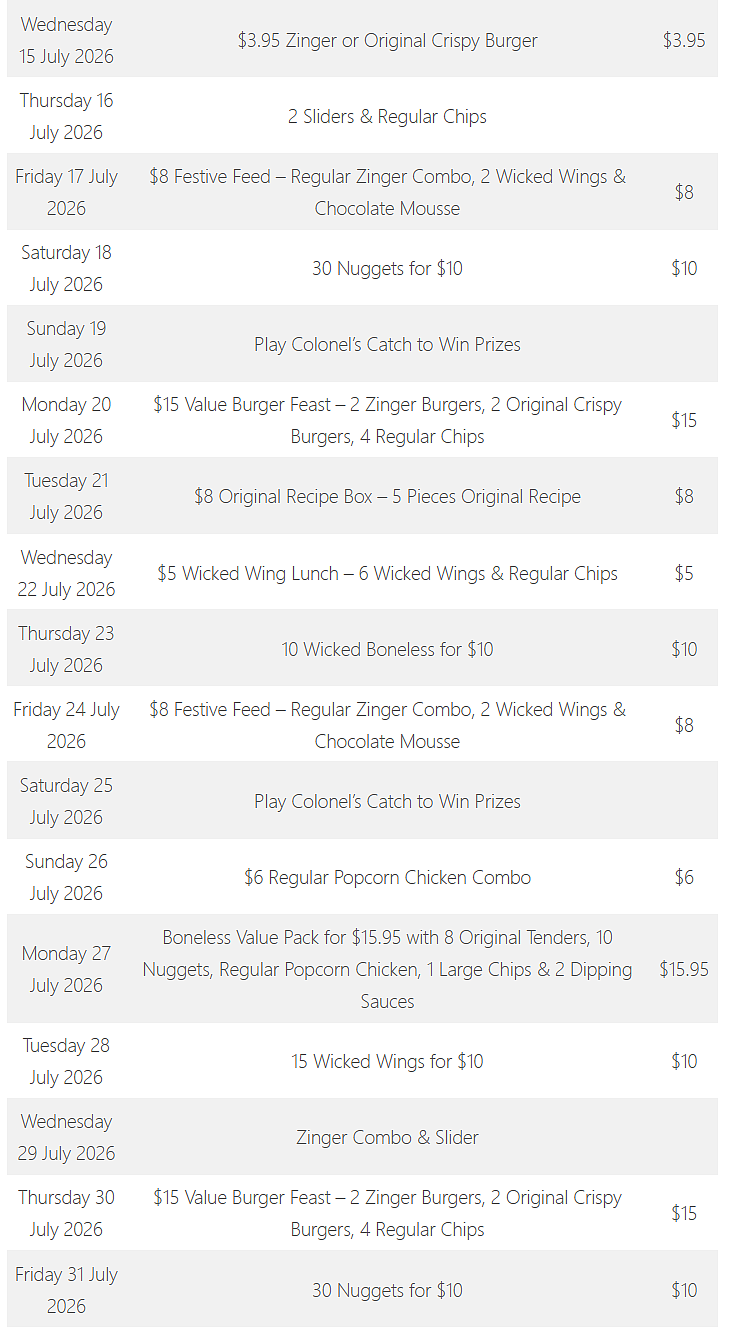Screen dimensions: 745x1337
Task: Click the Saturday 18 July 30 Nuggets deal
Action: click(x=387, y=269)
